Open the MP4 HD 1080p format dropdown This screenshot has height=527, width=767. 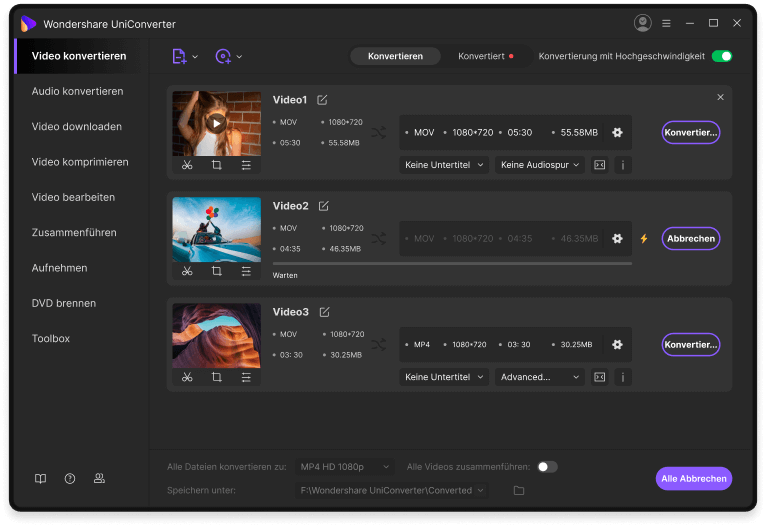345,467
